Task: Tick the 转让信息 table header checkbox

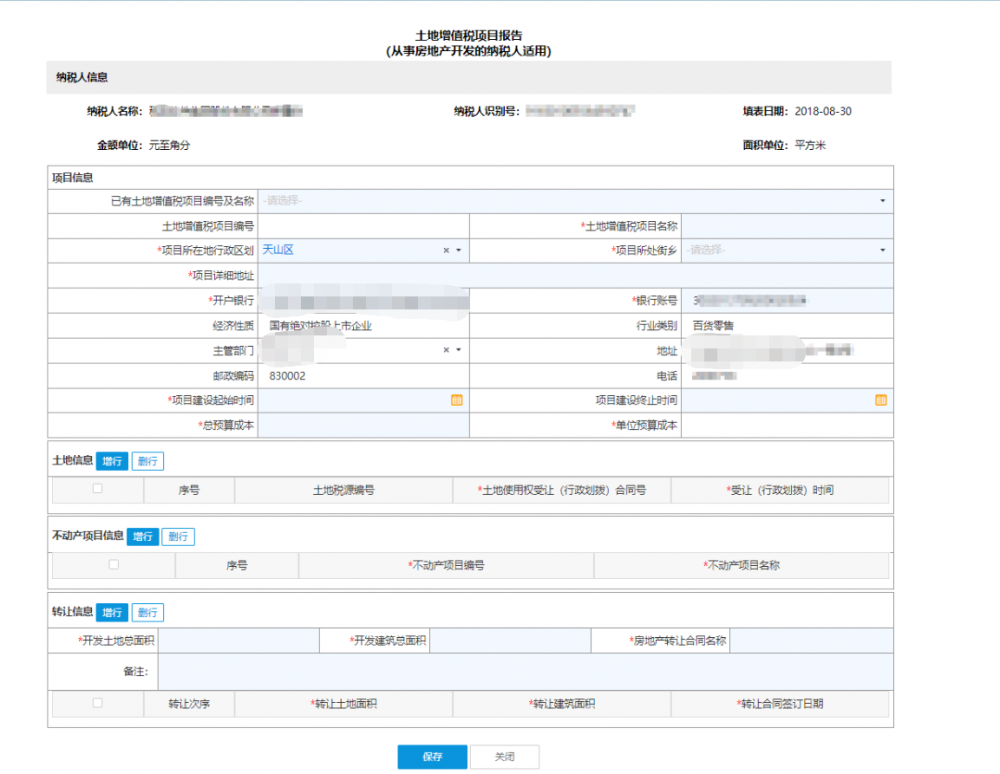Action: pos(97,703)
